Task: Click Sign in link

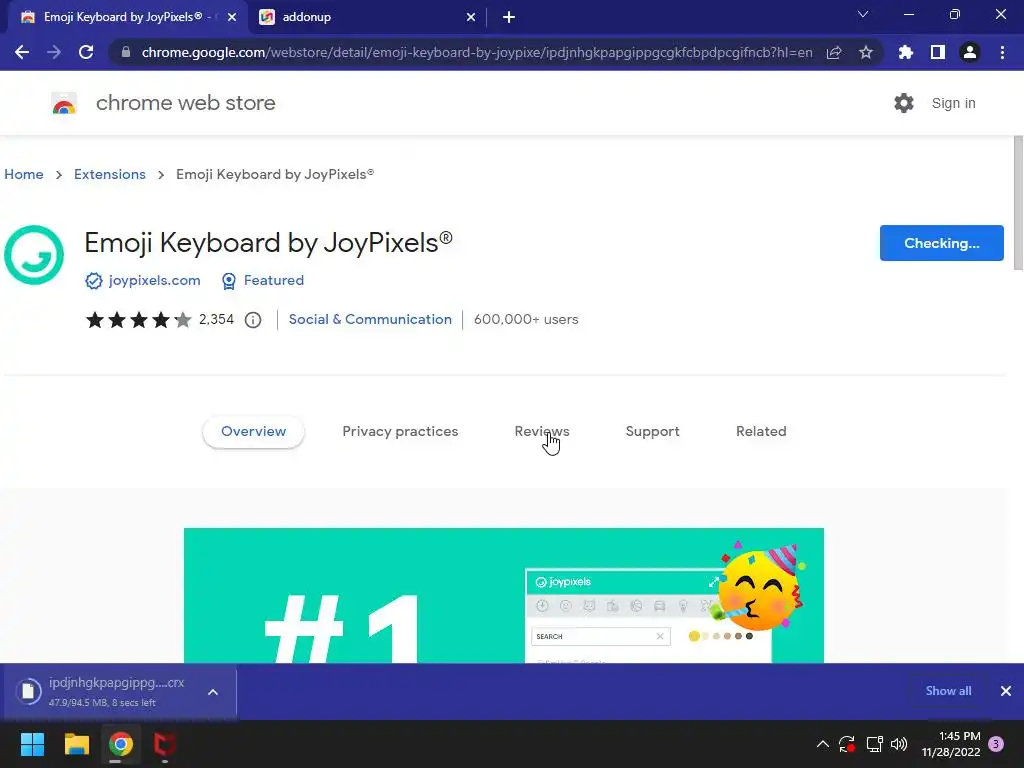Action: pos(953,103)
